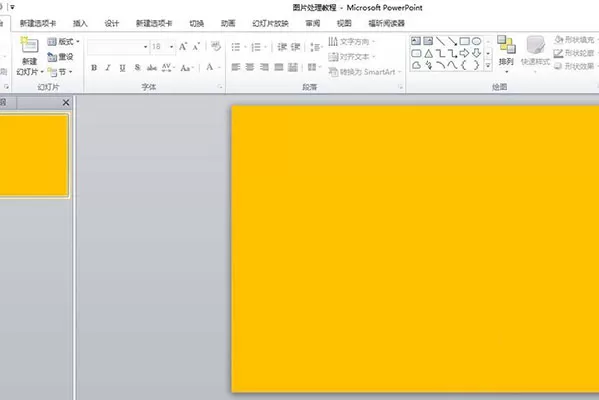Toggle Align Text Left
The width and height of the screenshot is (599, 400).
click(236, 68)
